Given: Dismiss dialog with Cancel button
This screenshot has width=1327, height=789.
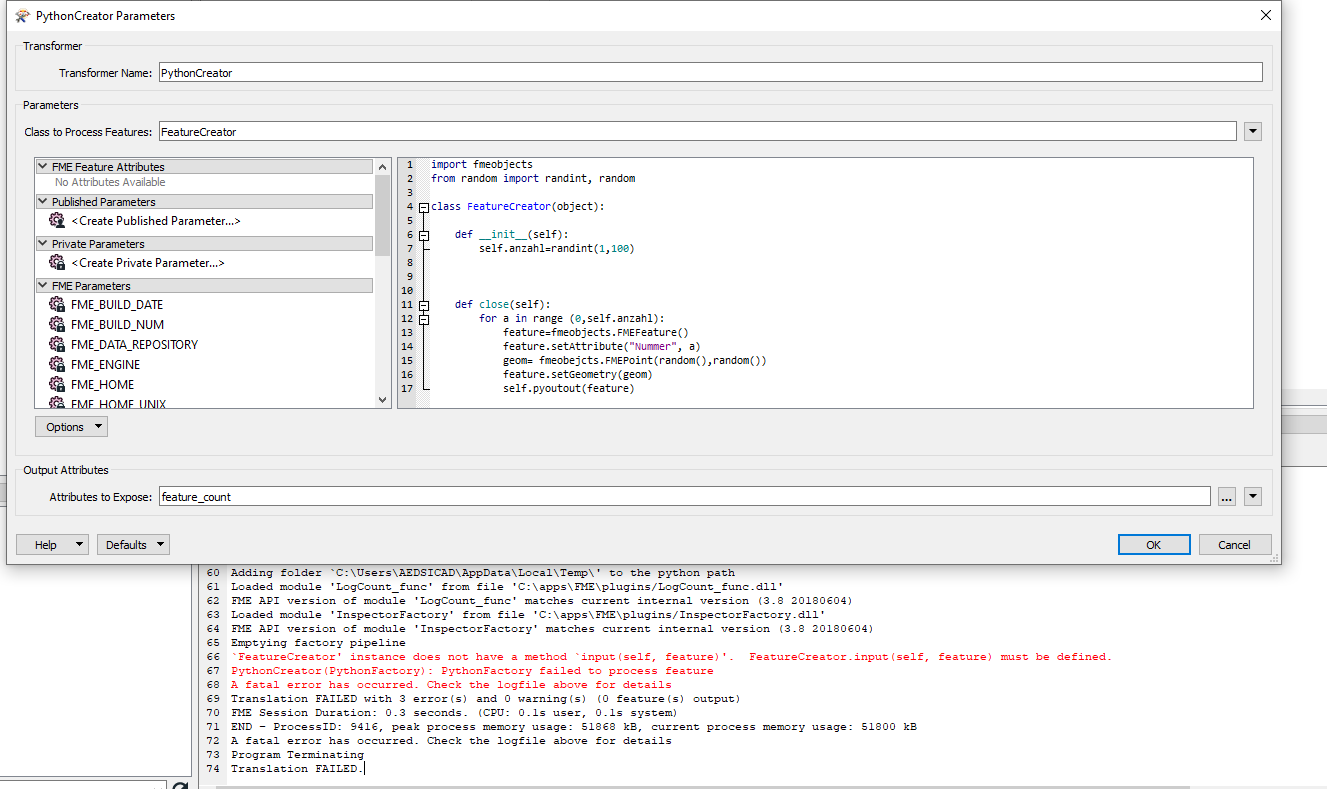Looking at the screenshot, I should (x=1234, y=545).
